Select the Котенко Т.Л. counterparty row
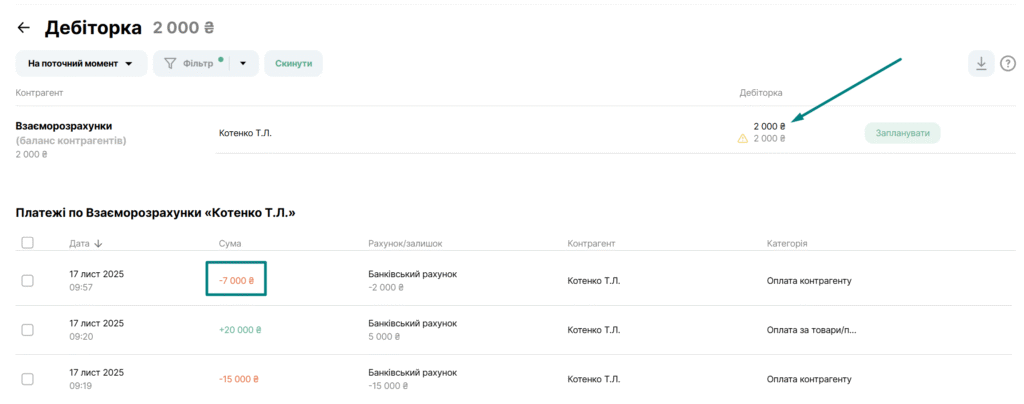 pyautogui.click(x=245, y=133)
